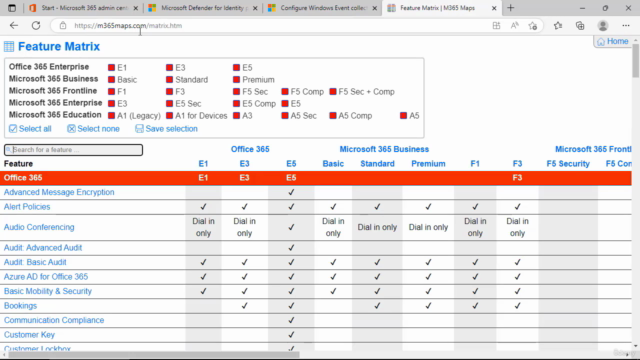Toggle Microsoft 365 Business Premium checkbox
640x360 pixels.
point(236,80)
